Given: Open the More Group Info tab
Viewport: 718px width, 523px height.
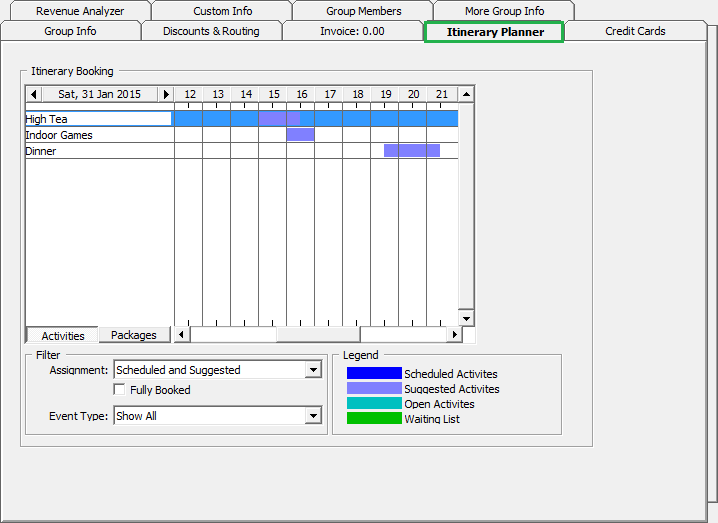Looking at the screenshot, I should pyautogui.click(x=505, y=11).
